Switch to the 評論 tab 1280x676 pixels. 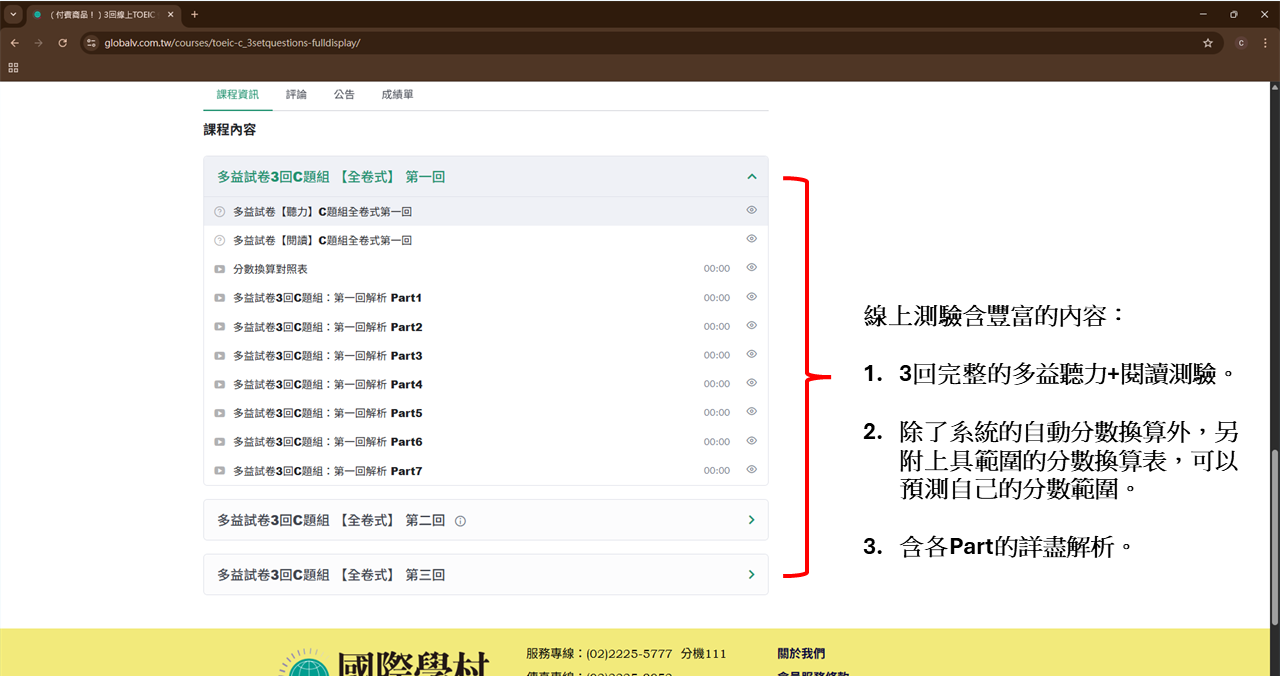296,94
